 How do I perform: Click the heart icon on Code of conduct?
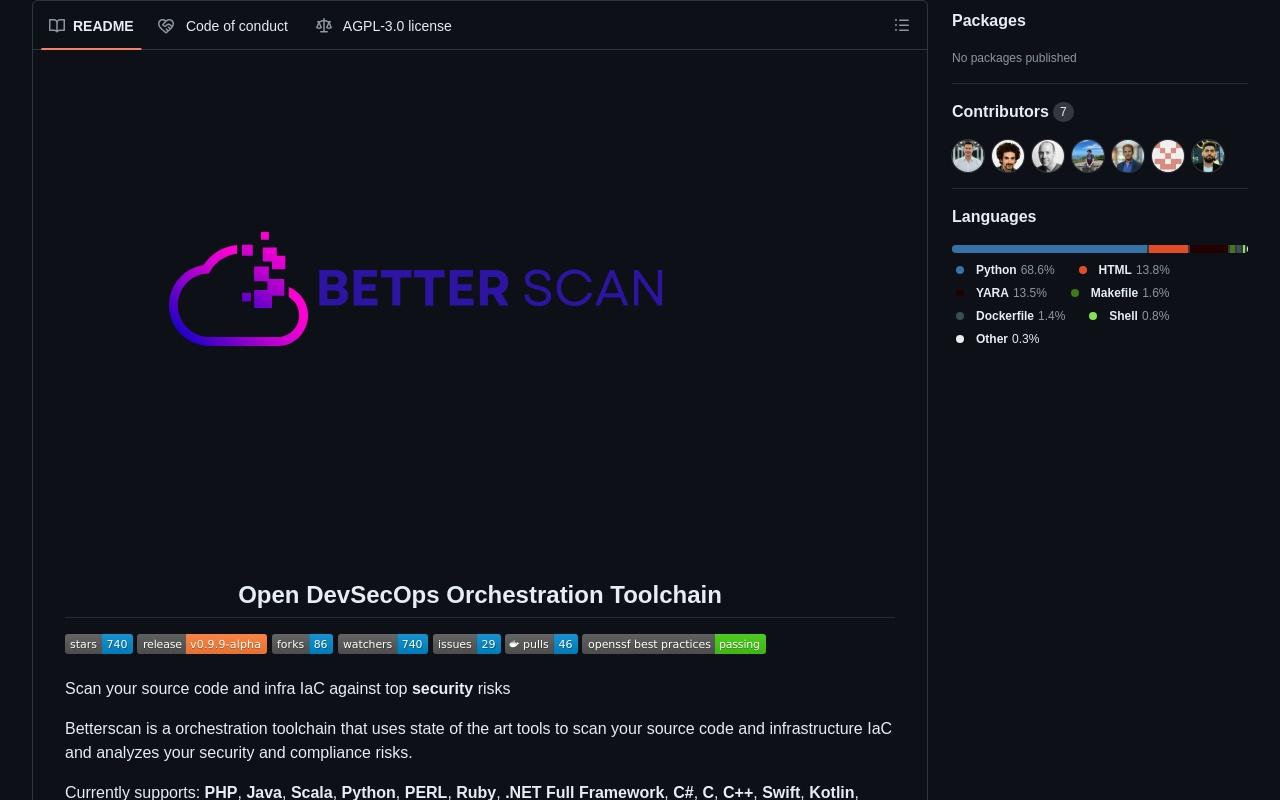(x=166, y=26)
